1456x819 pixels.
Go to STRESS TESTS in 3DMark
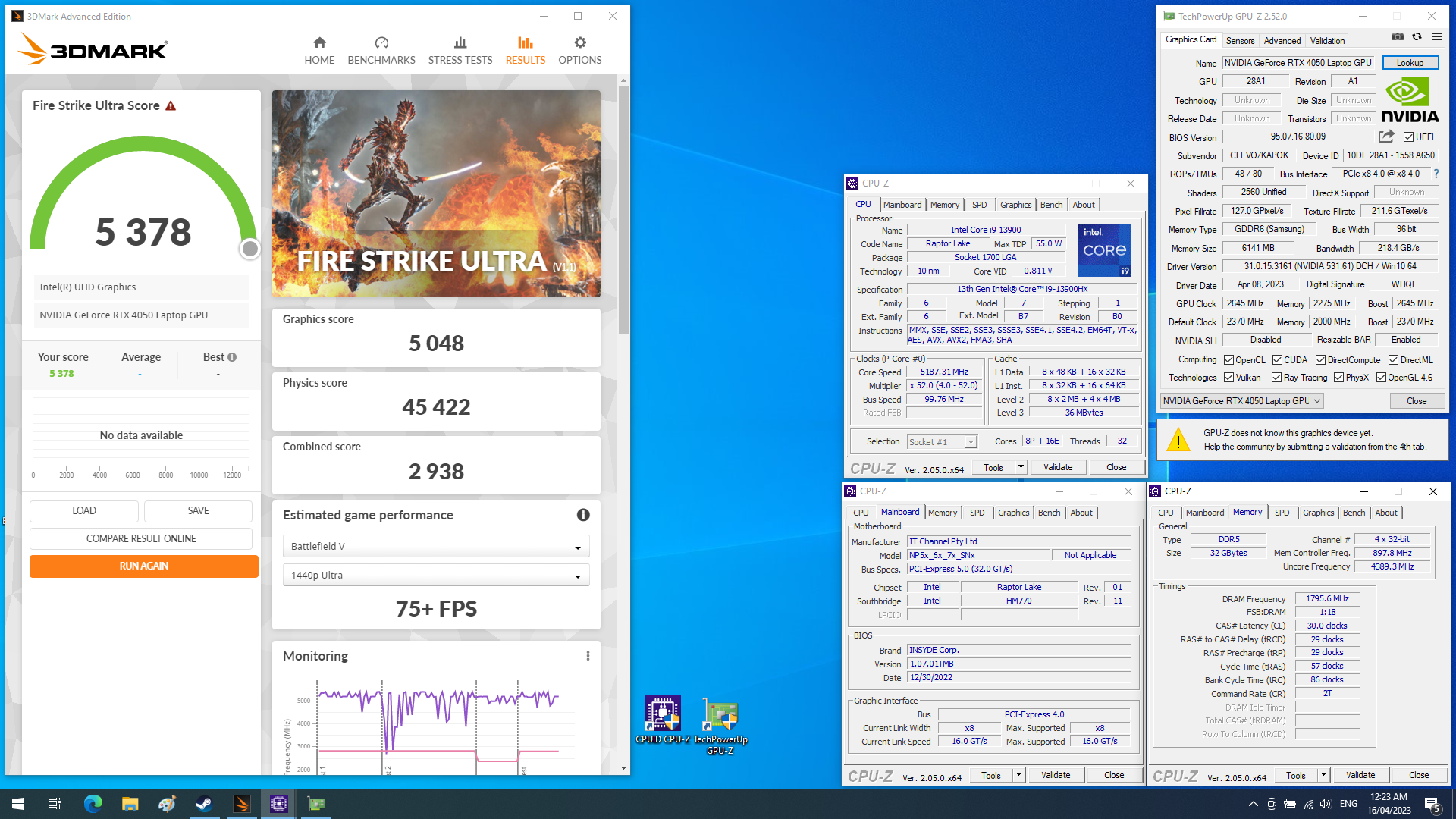(x=460, y=50)
